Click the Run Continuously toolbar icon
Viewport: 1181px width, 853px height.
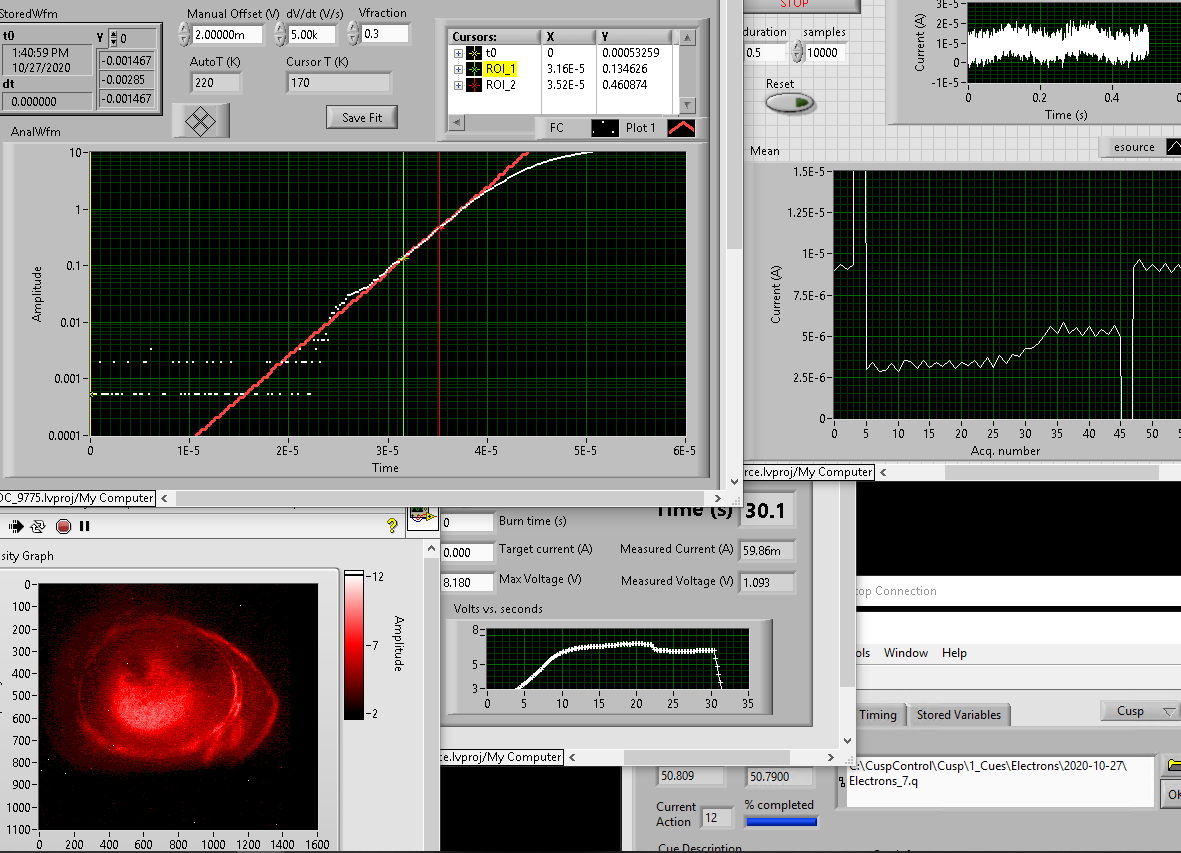(39, 526)
